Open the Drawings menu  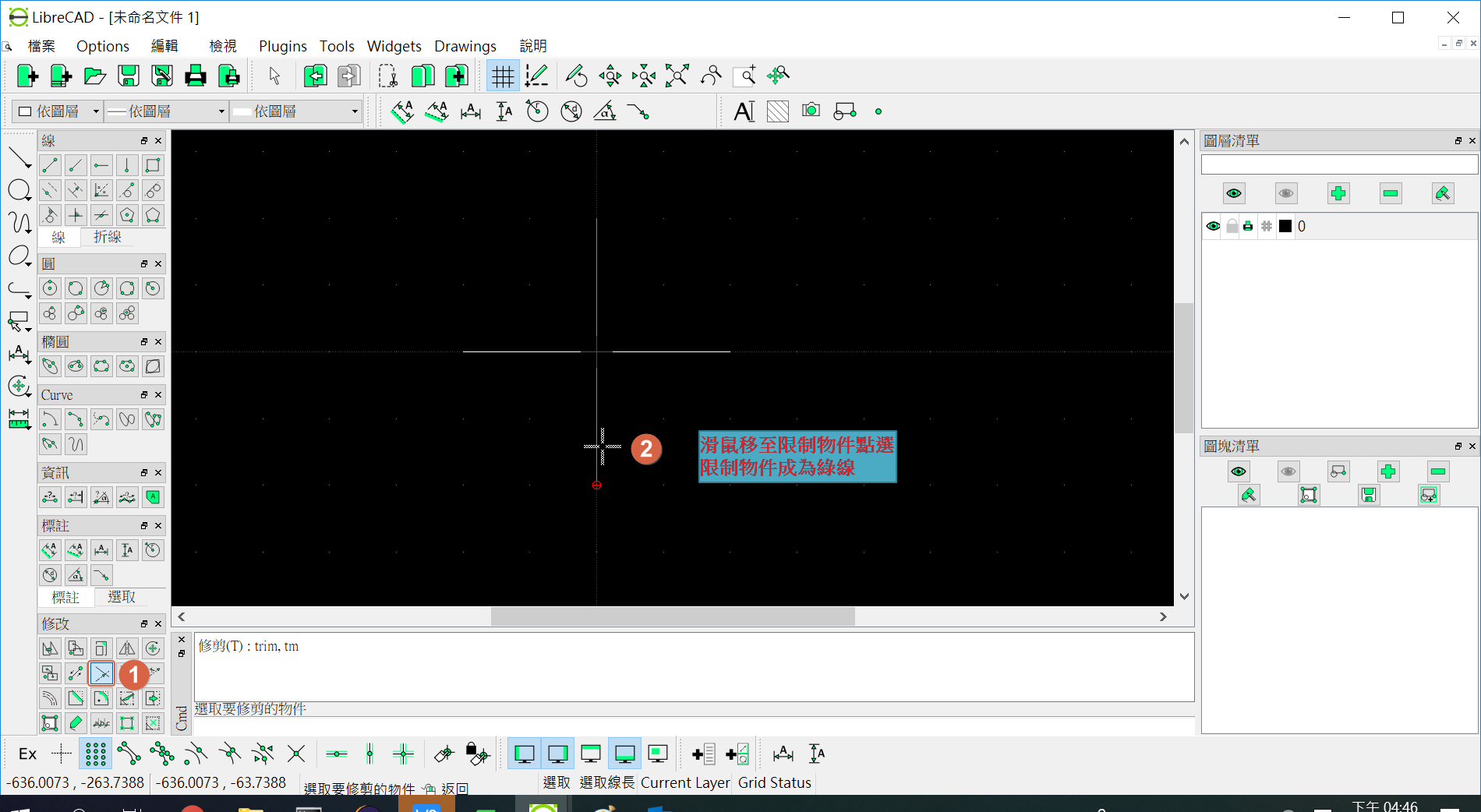coord(465,46)
